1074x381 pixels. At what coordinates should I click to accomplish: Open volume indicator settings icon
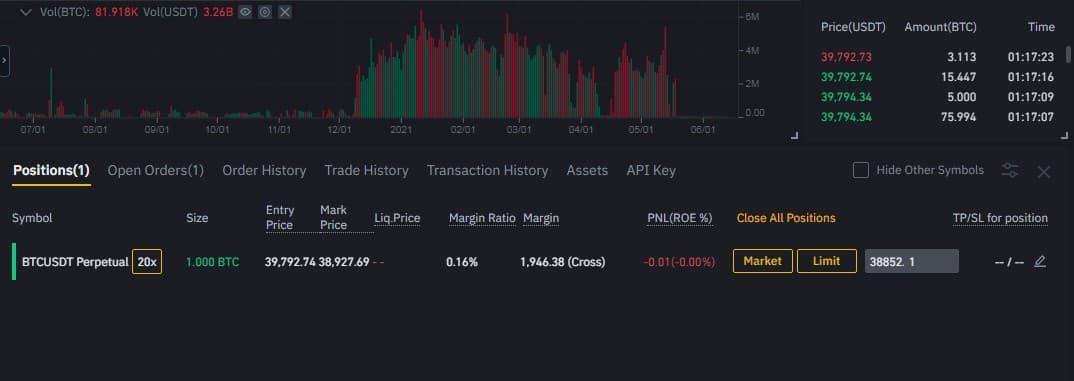[265, 12]
